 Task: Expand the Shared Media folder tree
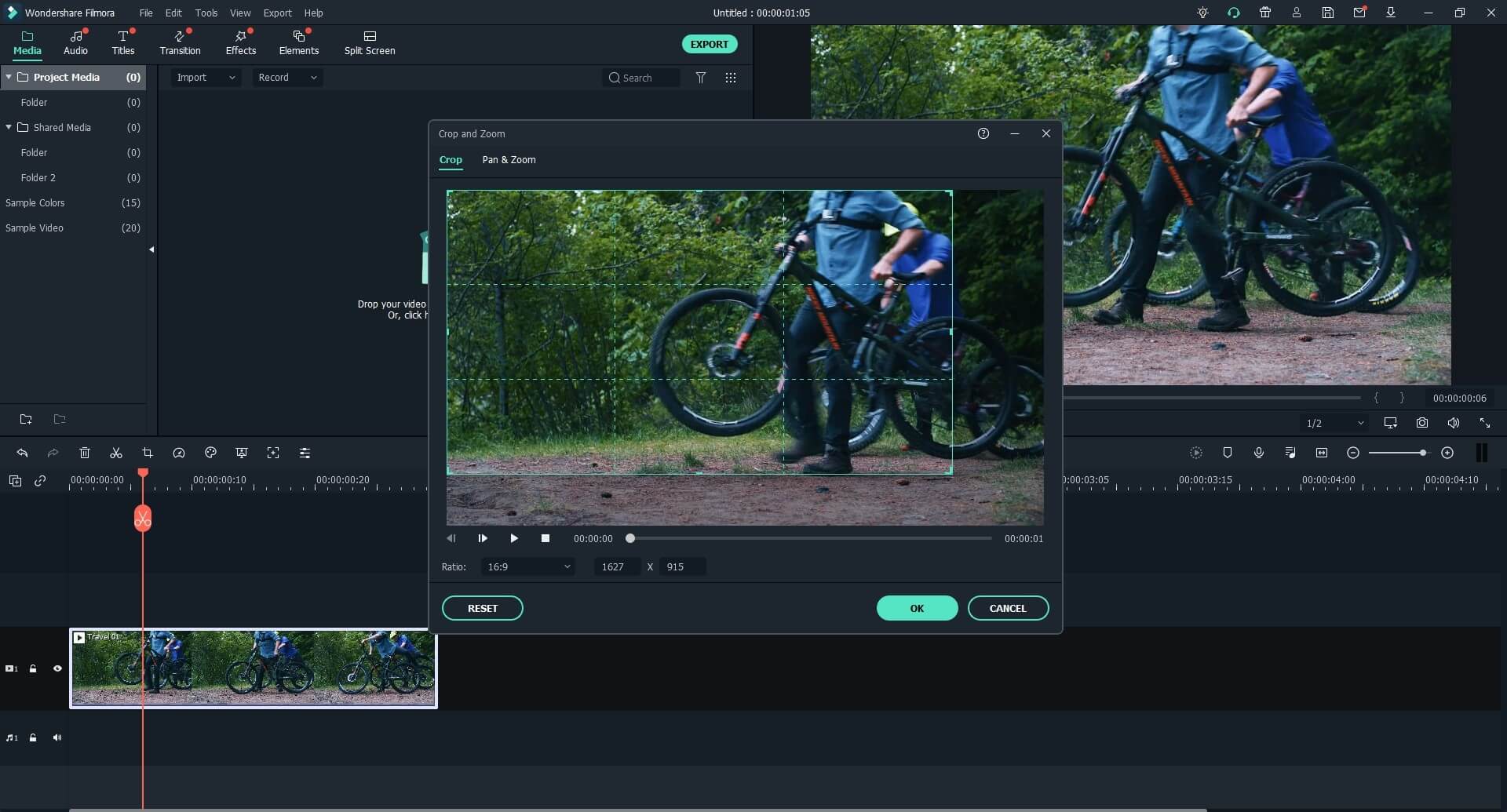[8, 126]
